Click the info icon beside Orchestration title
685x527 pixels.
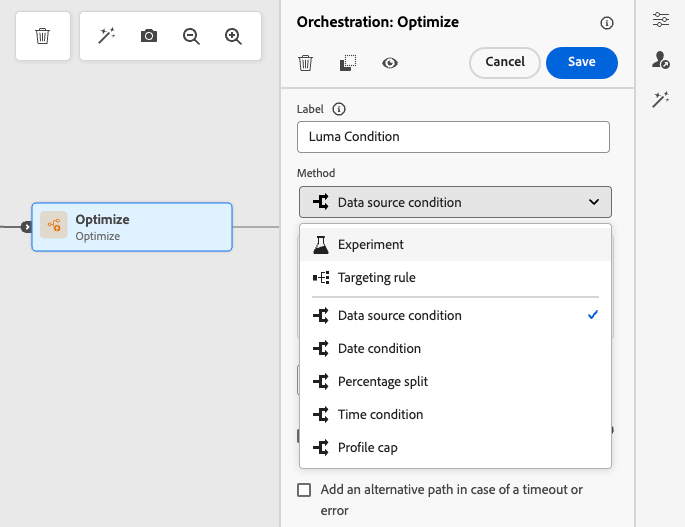607,23
